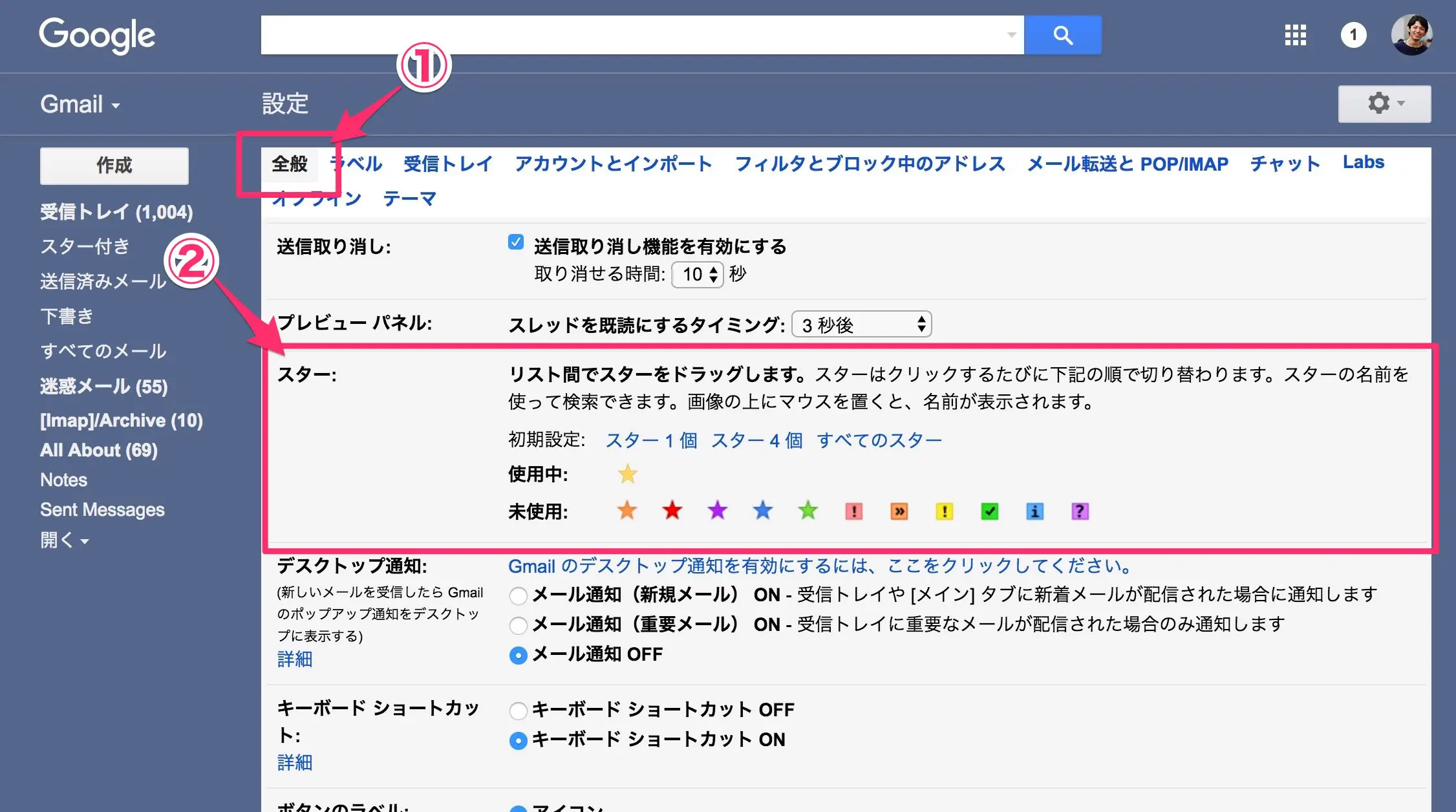1456x812 pixels.
Task: Click the スター 4 個 preset link
Action: pyautogui.click(x=756, y=440)
